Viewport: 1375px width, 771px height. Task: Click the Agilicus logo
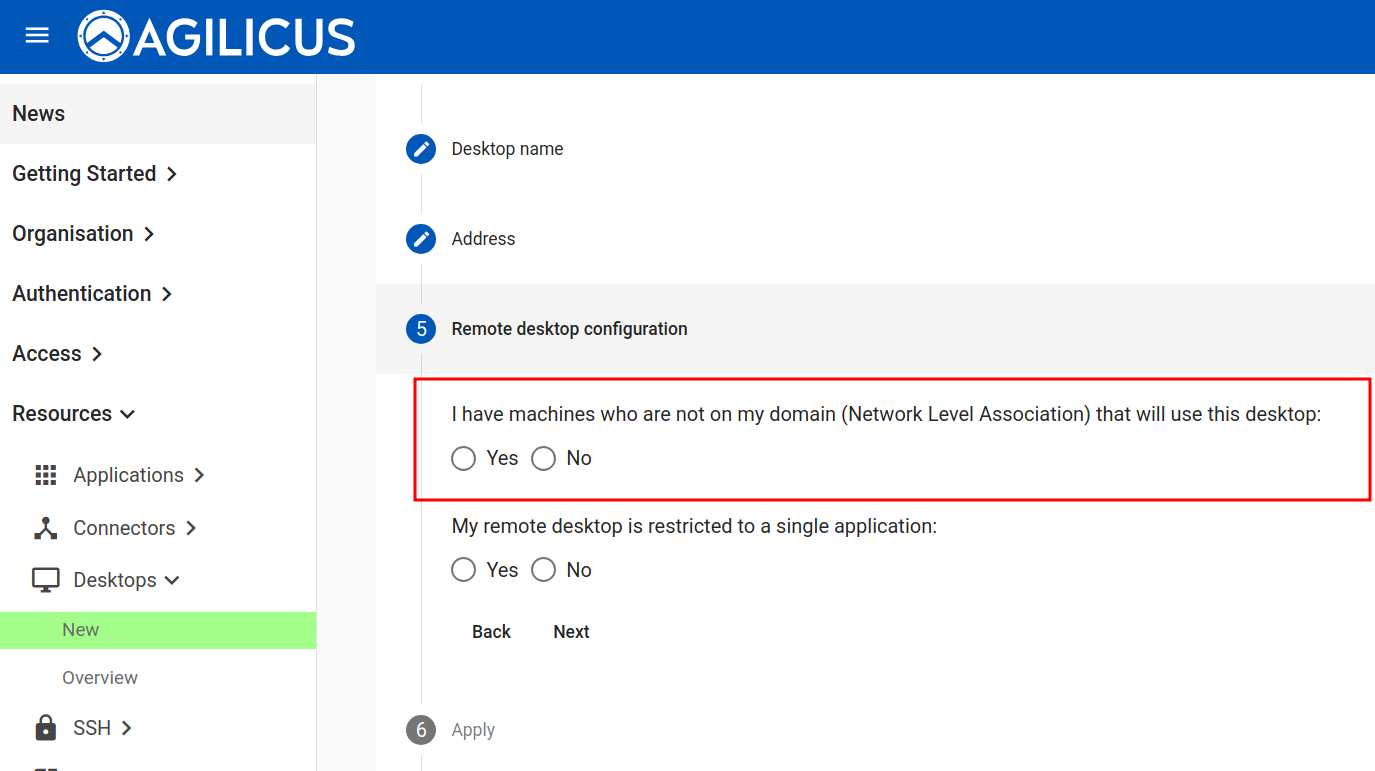tap(217, 37)
